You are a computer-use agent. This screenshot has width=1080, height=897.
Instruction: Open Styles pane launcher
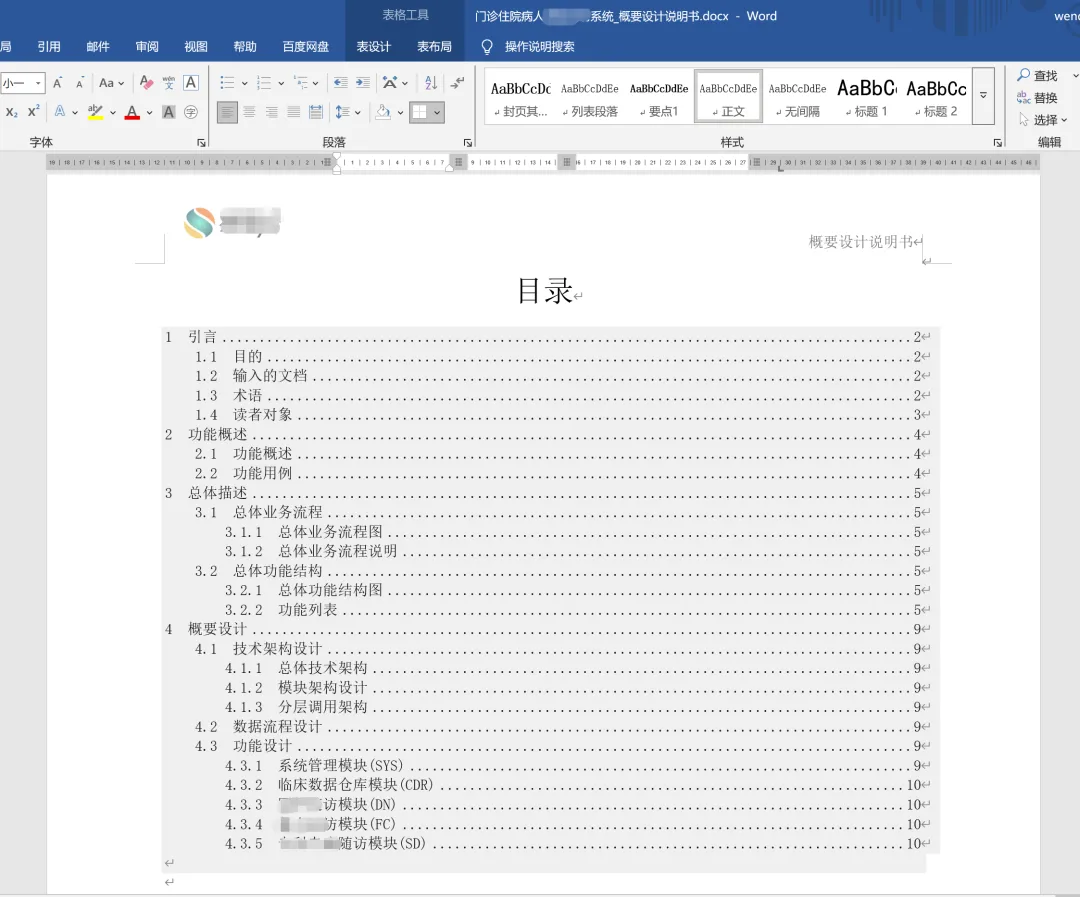coord(997,143)
